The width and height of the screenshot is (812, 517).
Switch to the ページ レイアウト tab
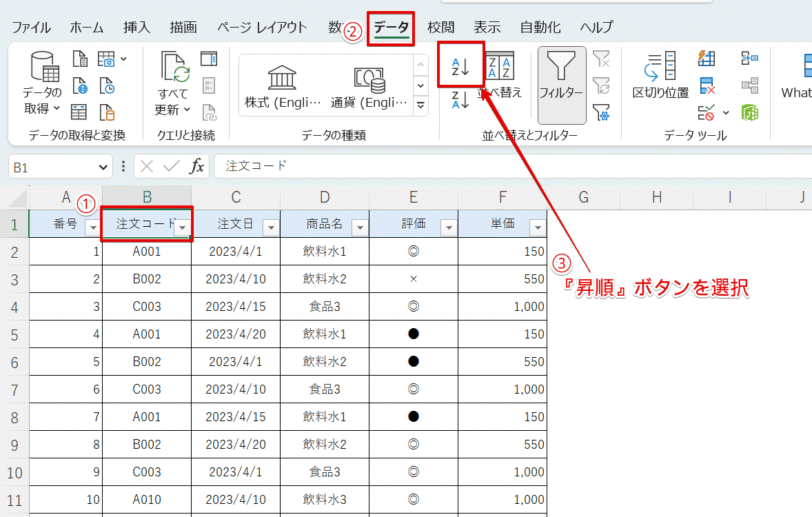(x=262, y=27)
